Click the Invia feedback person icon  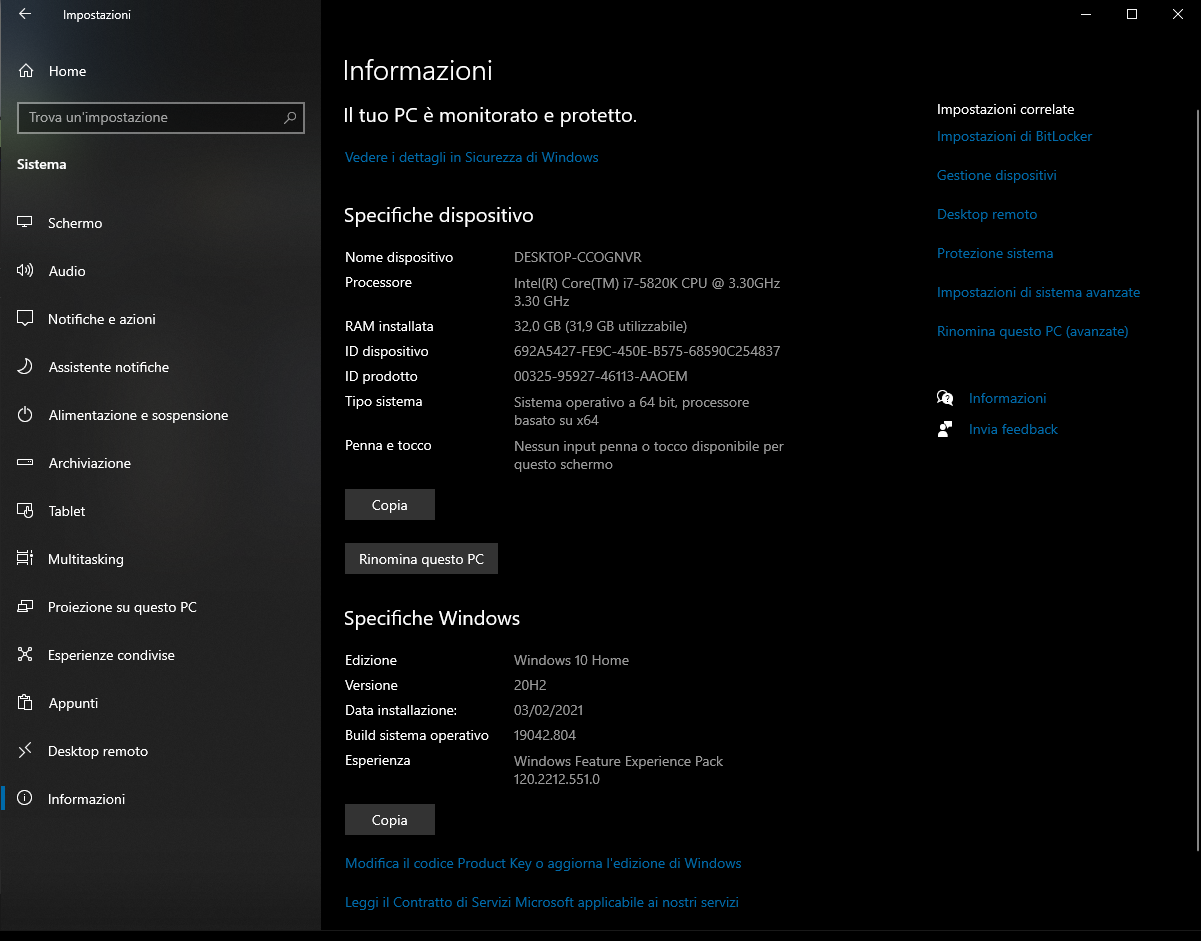[945, 429]
